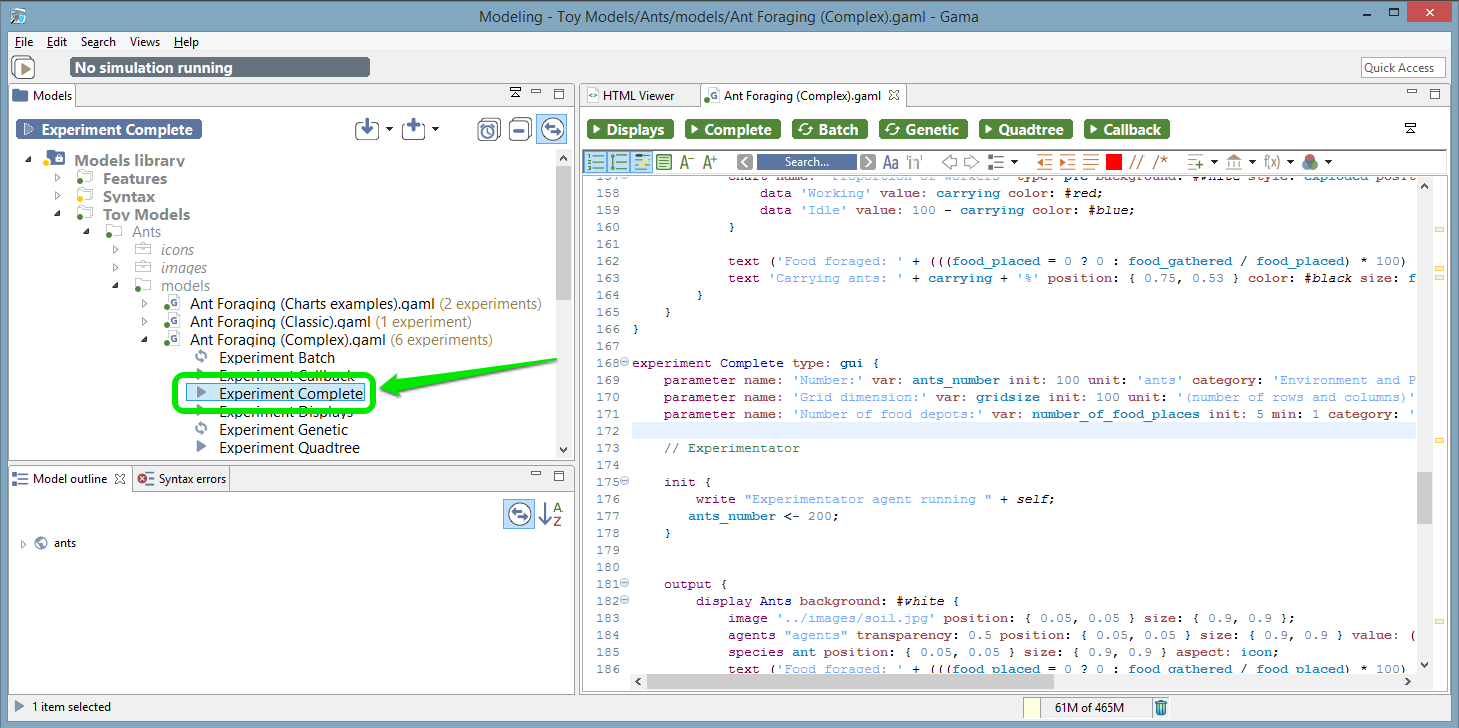Toggle link with editor in Models panel
1459x728 pixels.
(x=551, y=130)
